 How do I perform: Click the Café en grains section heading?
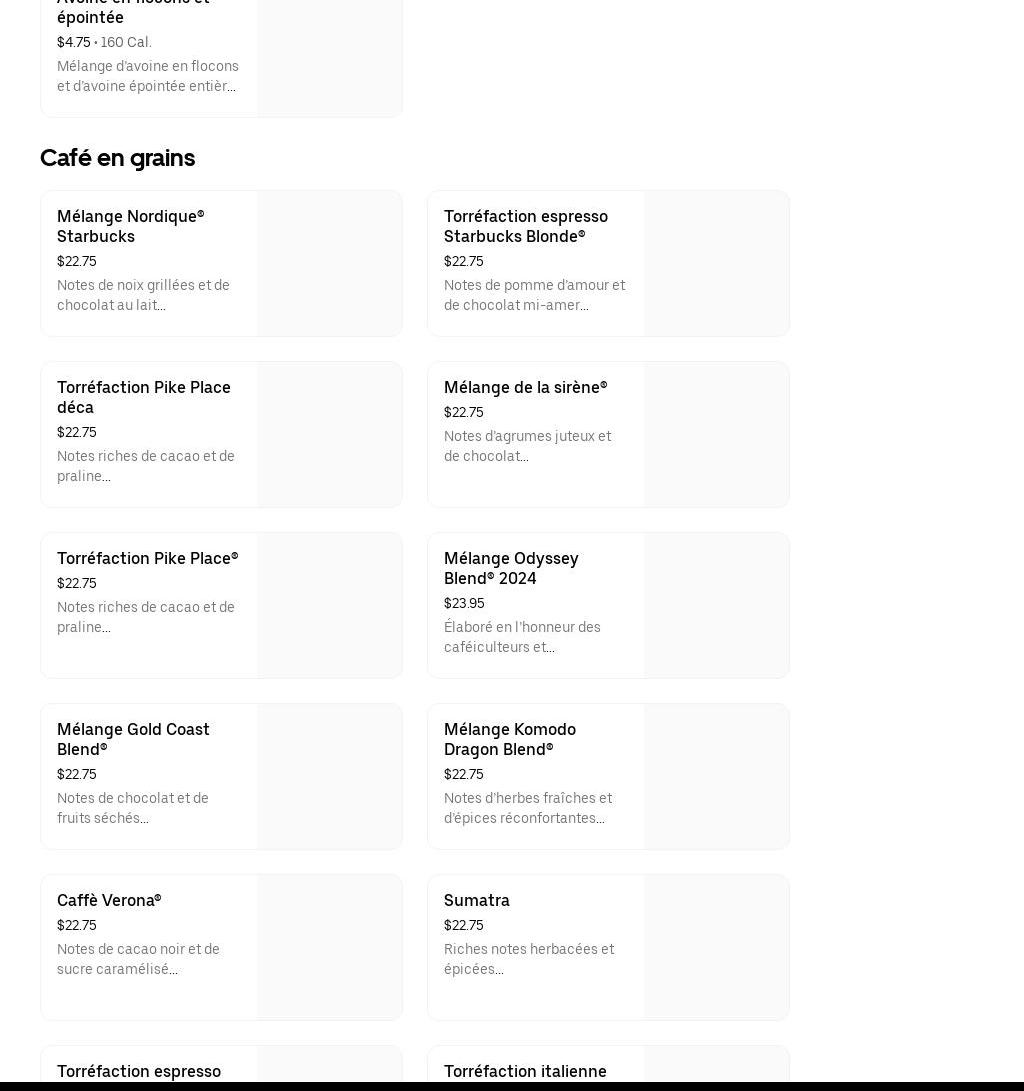[117, 158]
